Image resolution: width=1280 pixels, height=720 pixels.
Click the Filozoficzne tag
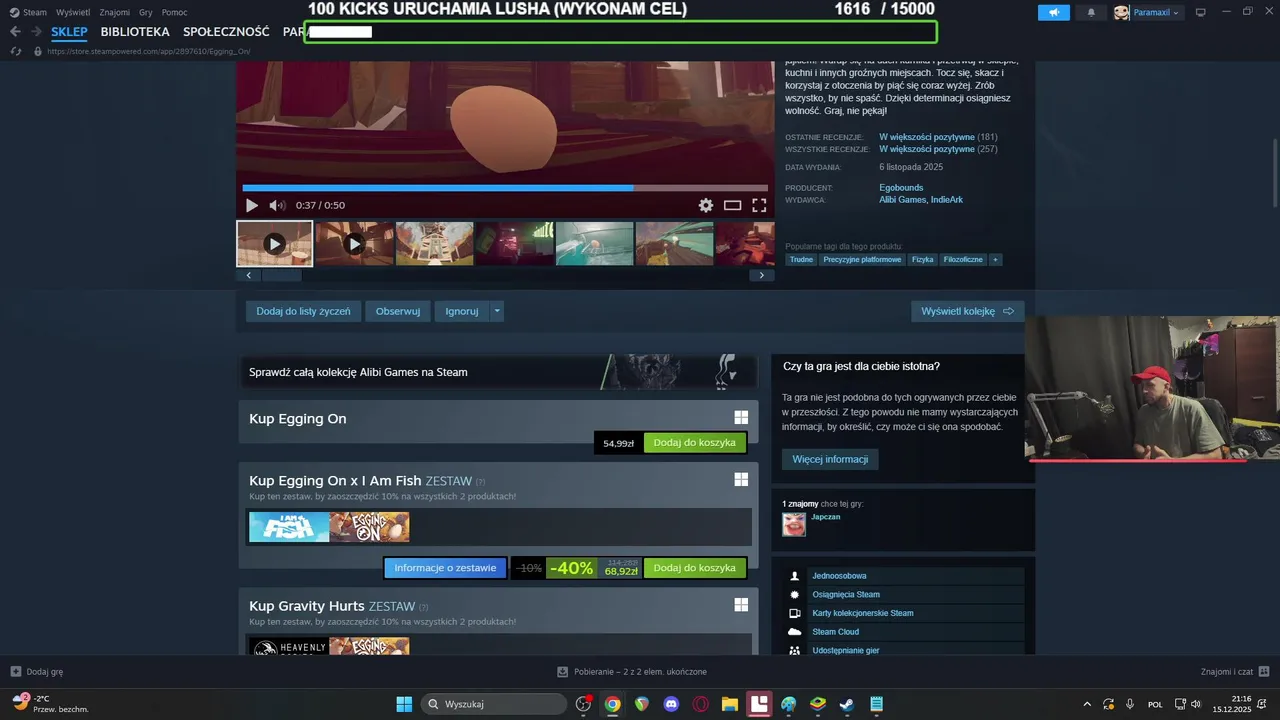click(x=964, y=260)
